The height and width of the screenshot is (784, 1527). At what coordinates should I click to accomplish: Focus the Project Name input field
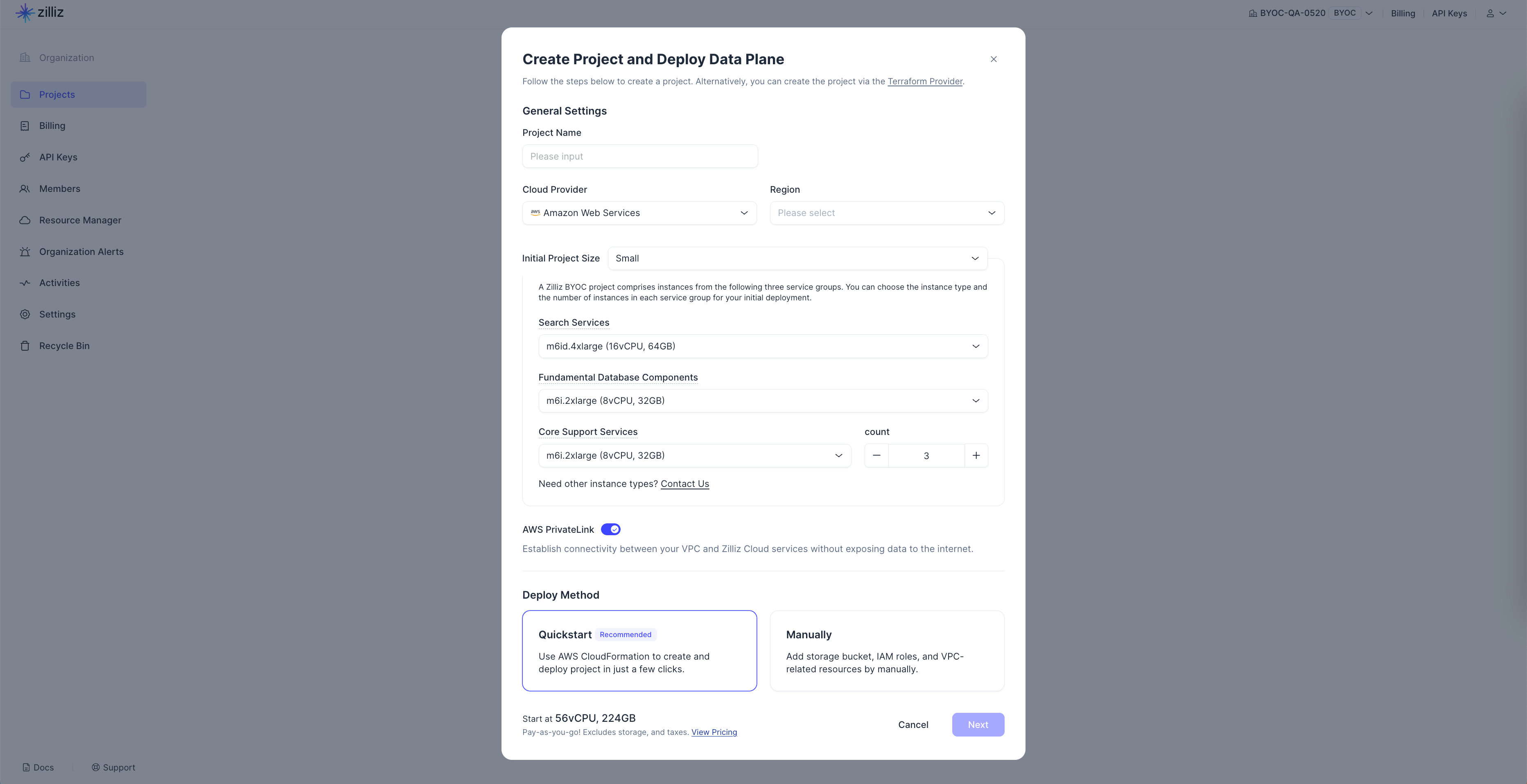[x=640, y=156]
